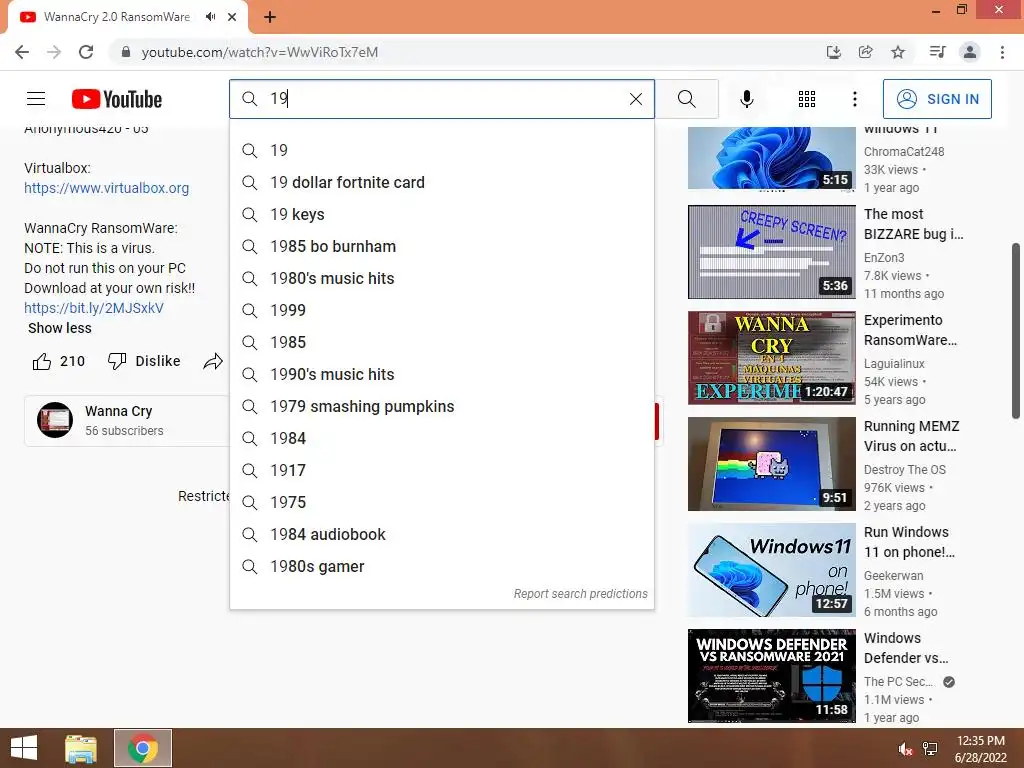Open YouTube settings three-dot menu
1024x768 pixels.
(x=854, y=99)
